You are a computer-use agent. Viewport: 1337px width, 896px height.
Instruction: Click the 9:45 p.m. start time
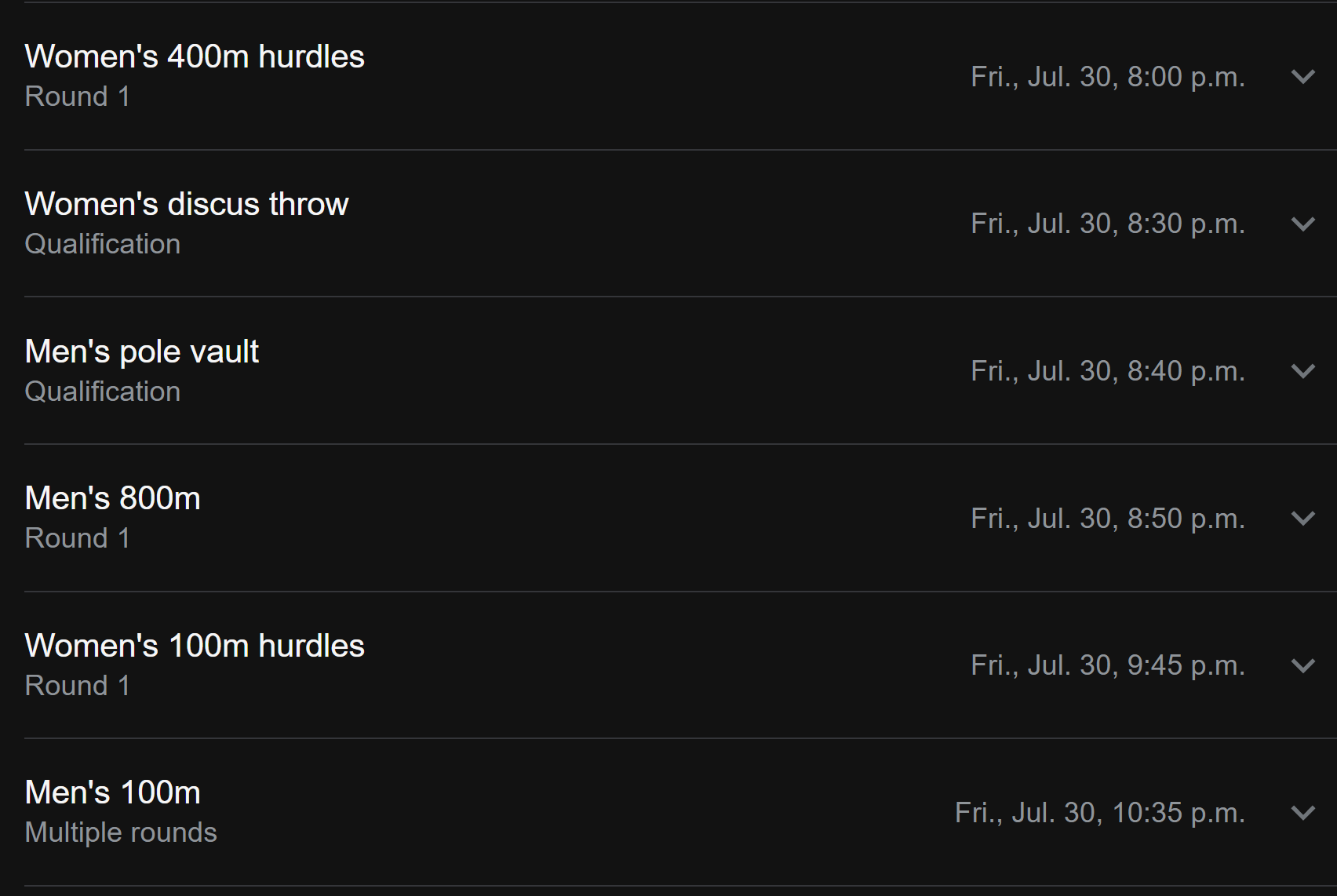1107,665
